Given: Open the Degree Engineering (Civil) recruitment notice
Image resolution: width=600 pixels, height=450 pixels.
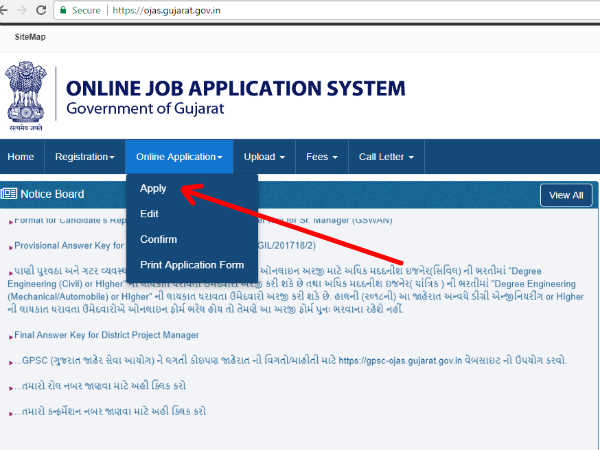Looking at the screenshot, I should (295, 290).
